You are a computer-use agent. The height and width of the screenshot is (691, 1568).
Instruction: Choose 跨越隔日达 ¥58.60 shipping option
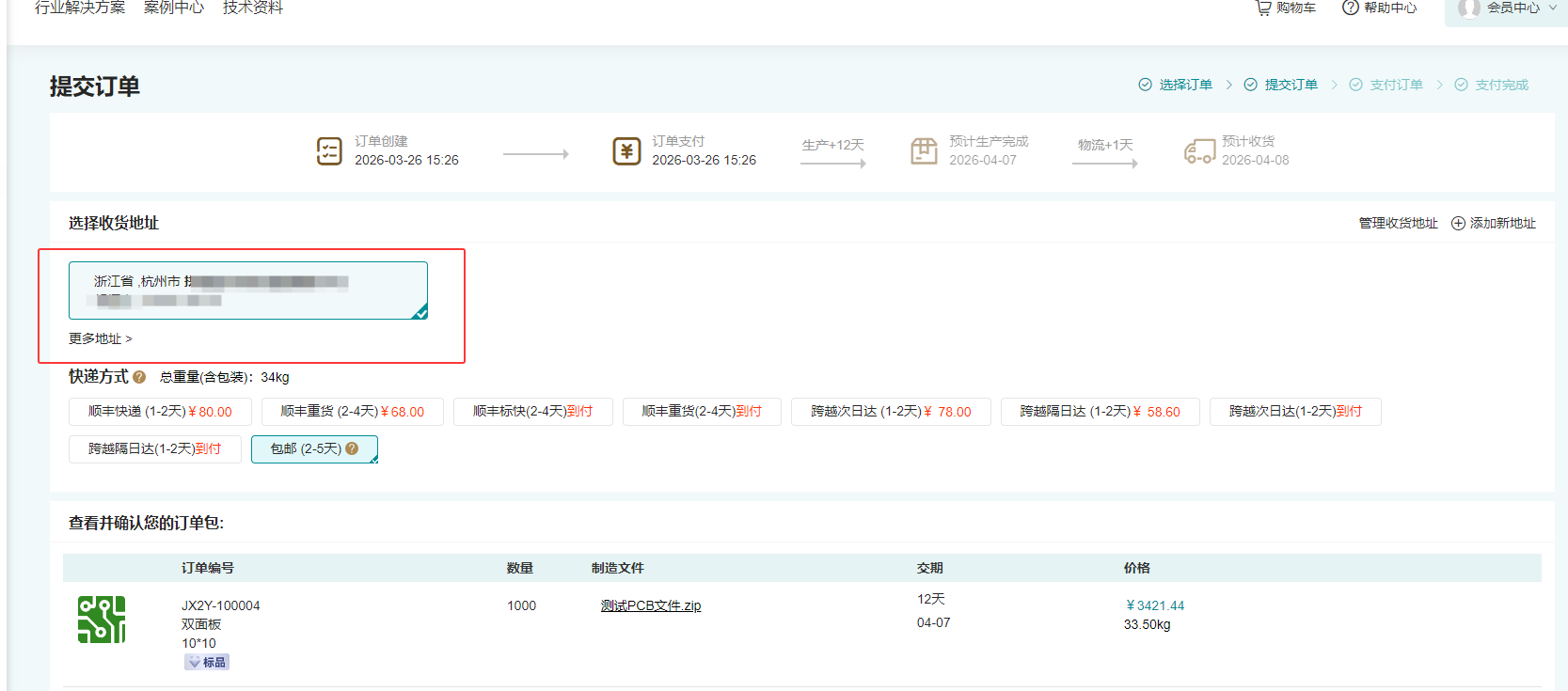[x=1100, y=412]
